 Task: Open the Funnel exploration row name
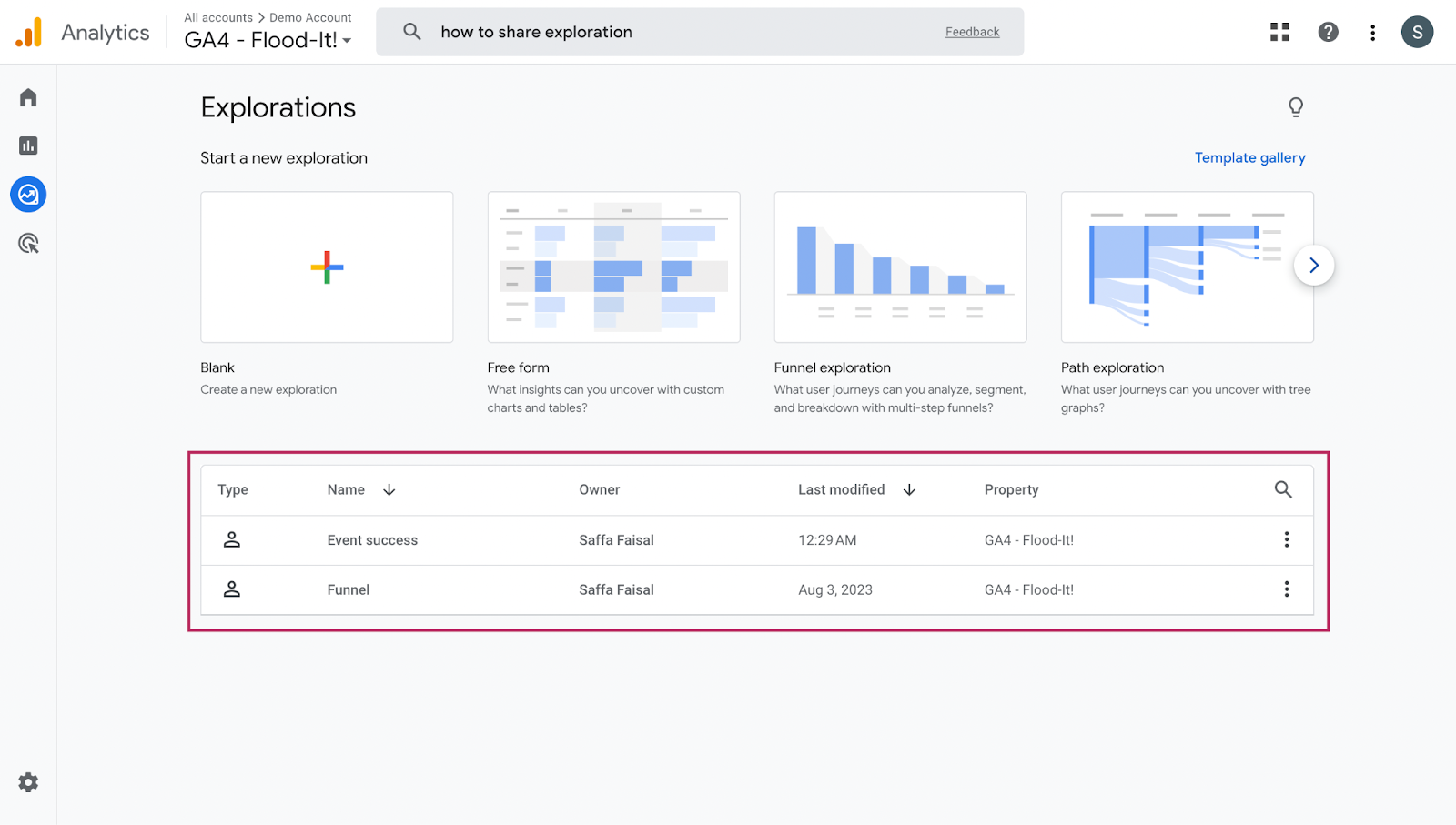(x=349, y=589)
